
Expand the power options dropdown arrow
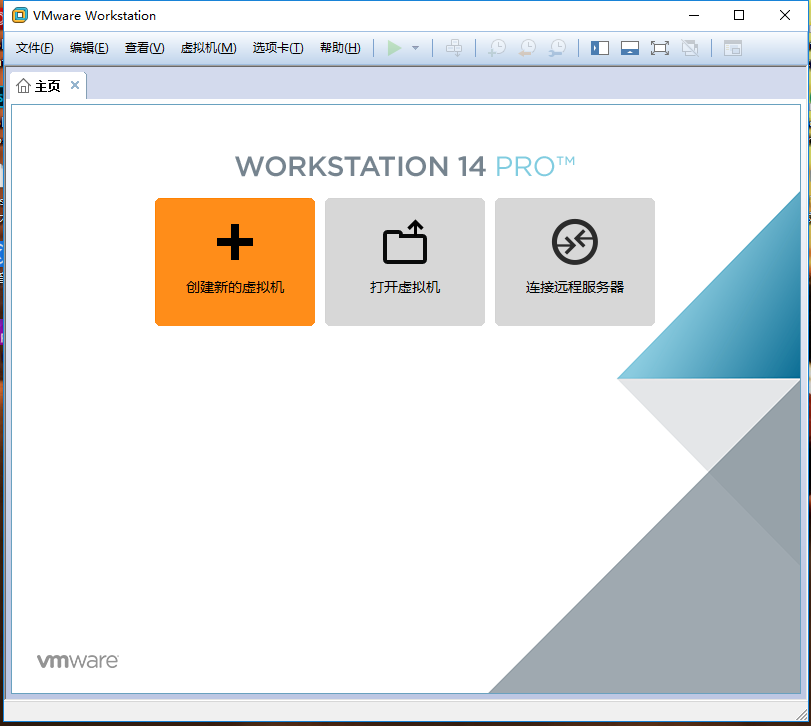[415, 48]
